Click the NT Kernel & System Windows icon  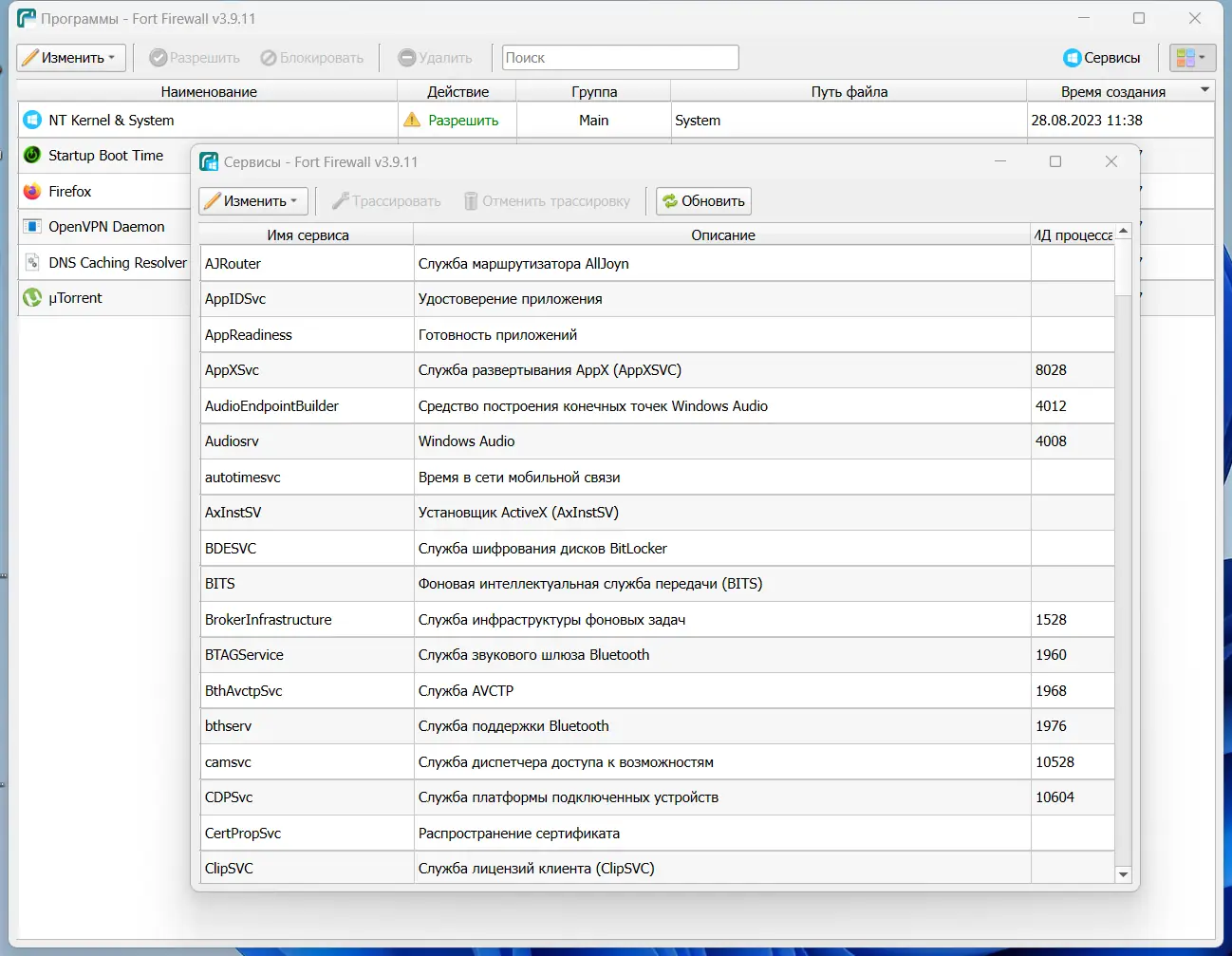(32, 120)
